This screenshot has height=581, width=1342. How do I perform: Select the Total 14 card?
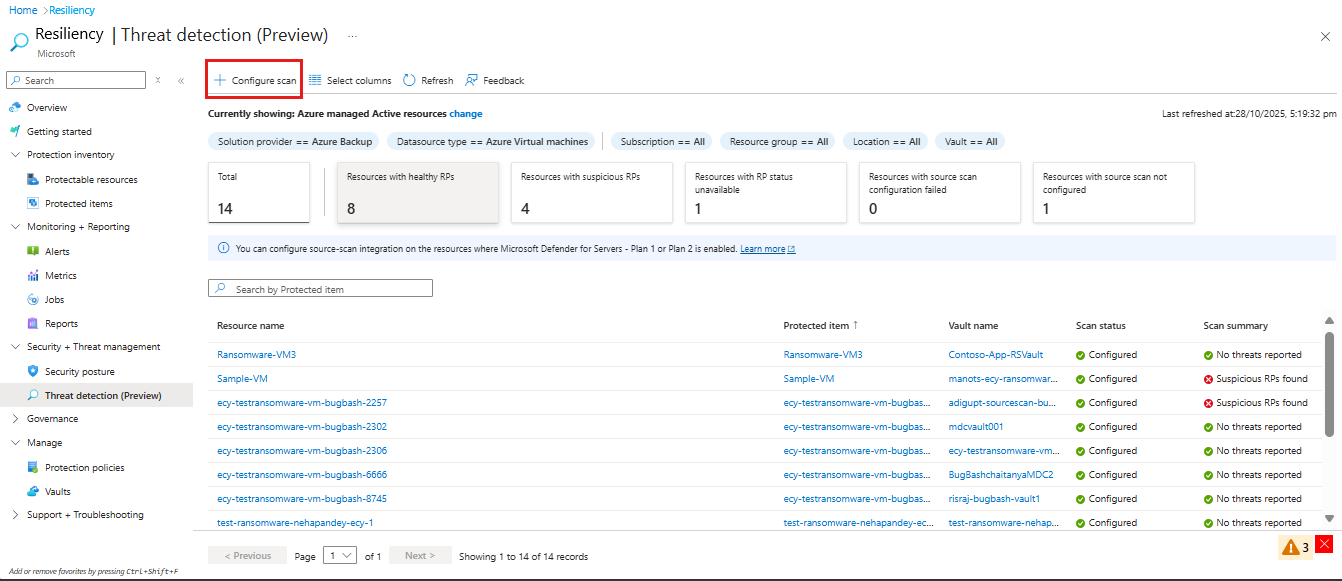point(259,191)
